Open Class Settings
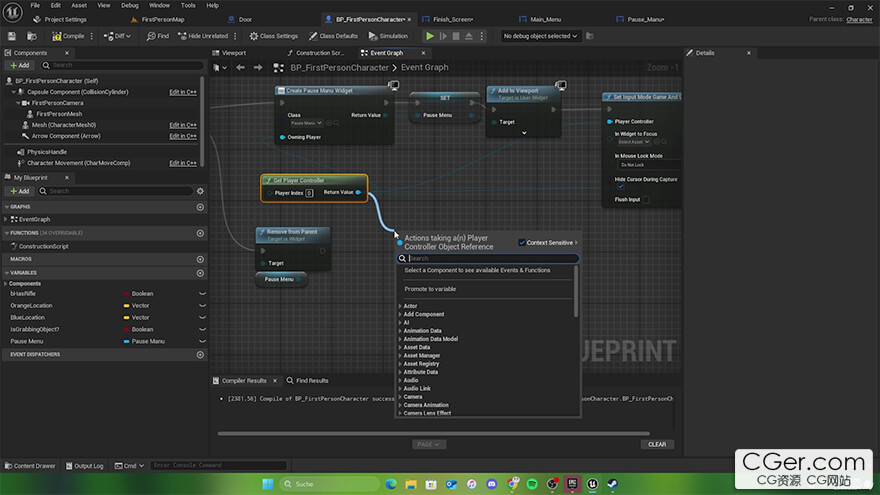Viewport: 880px width, 495px height. click(274, 36)
